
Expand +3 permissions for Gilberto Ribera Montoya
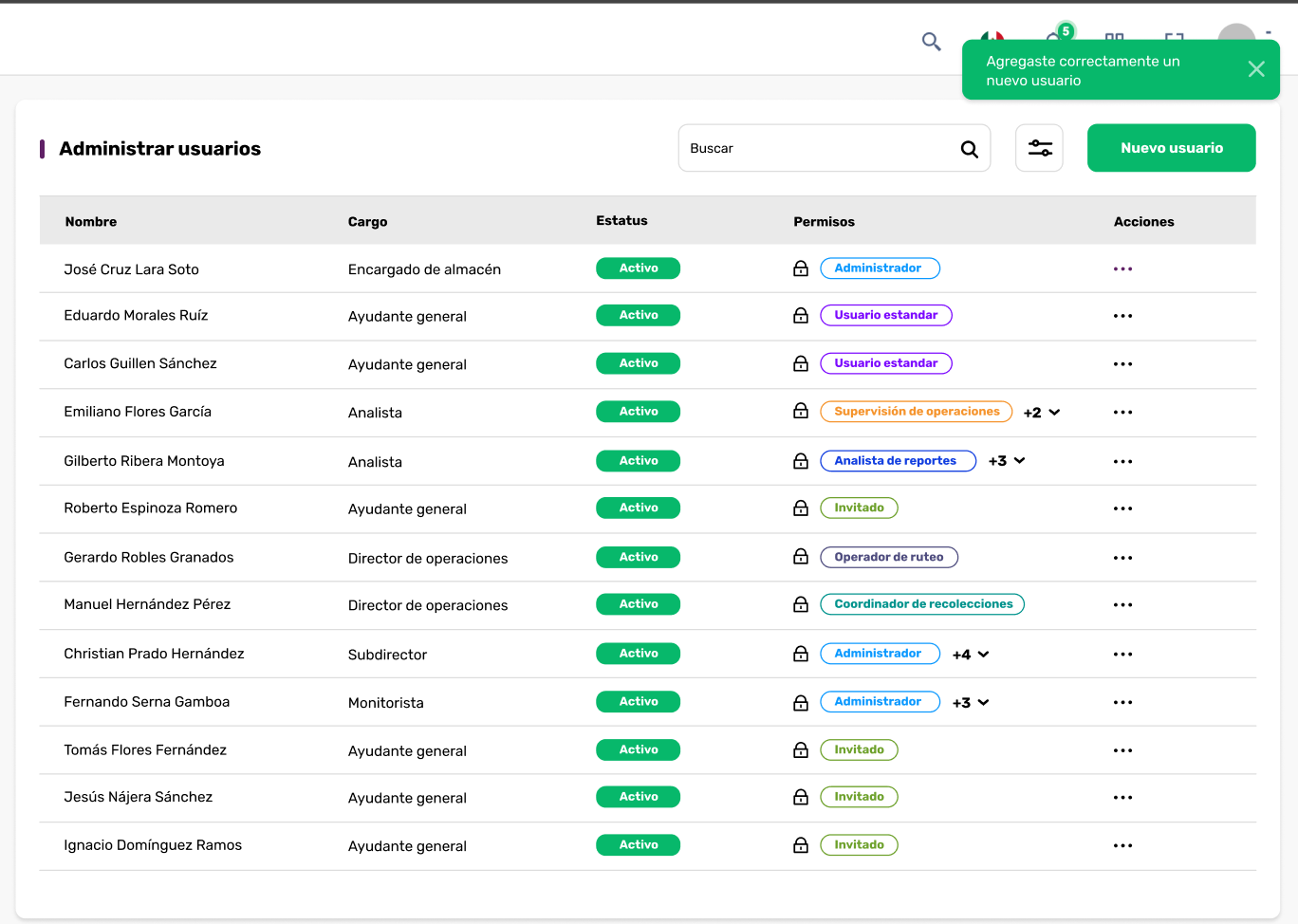point(1007,461)
